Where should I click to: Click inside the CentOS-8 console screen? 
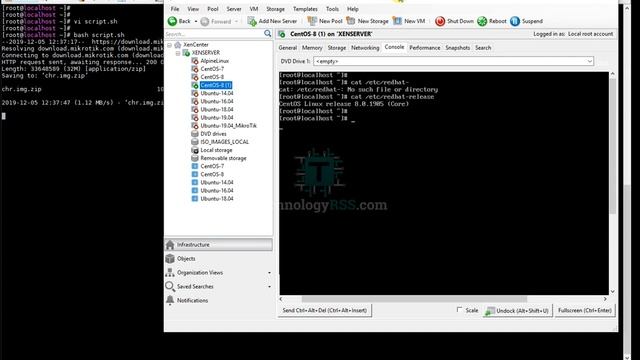444,183
